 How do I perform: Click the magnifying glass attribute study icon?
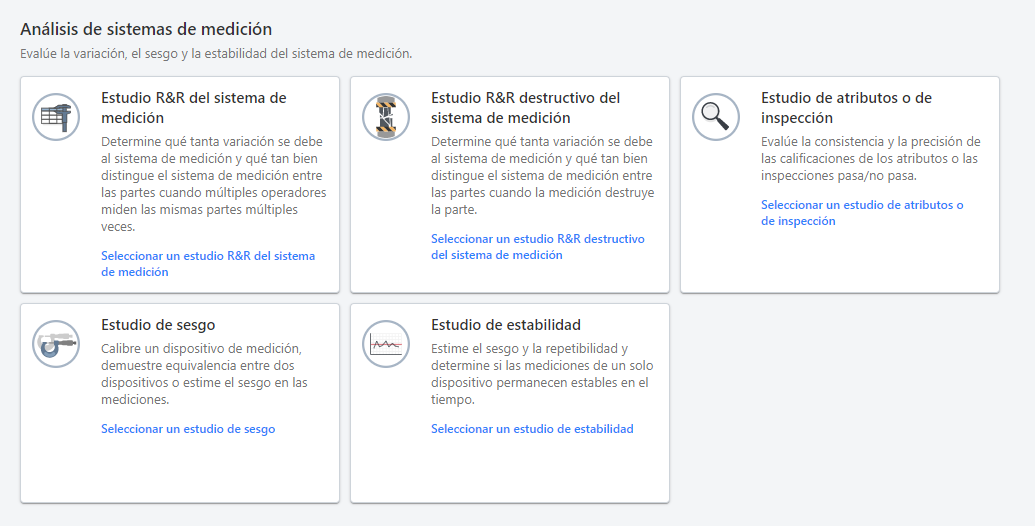click(716, 117)
